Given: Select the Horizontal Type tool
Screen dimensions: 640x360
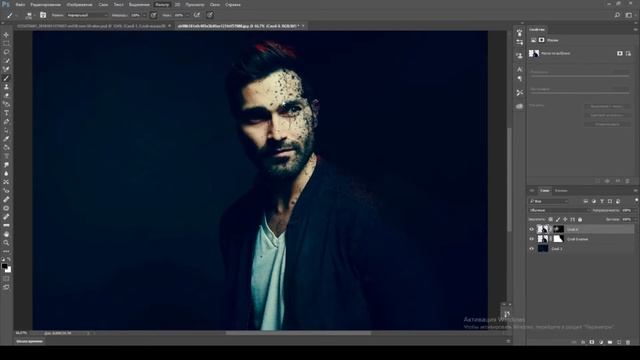Looking at the screenshot, I should (6, 113).
